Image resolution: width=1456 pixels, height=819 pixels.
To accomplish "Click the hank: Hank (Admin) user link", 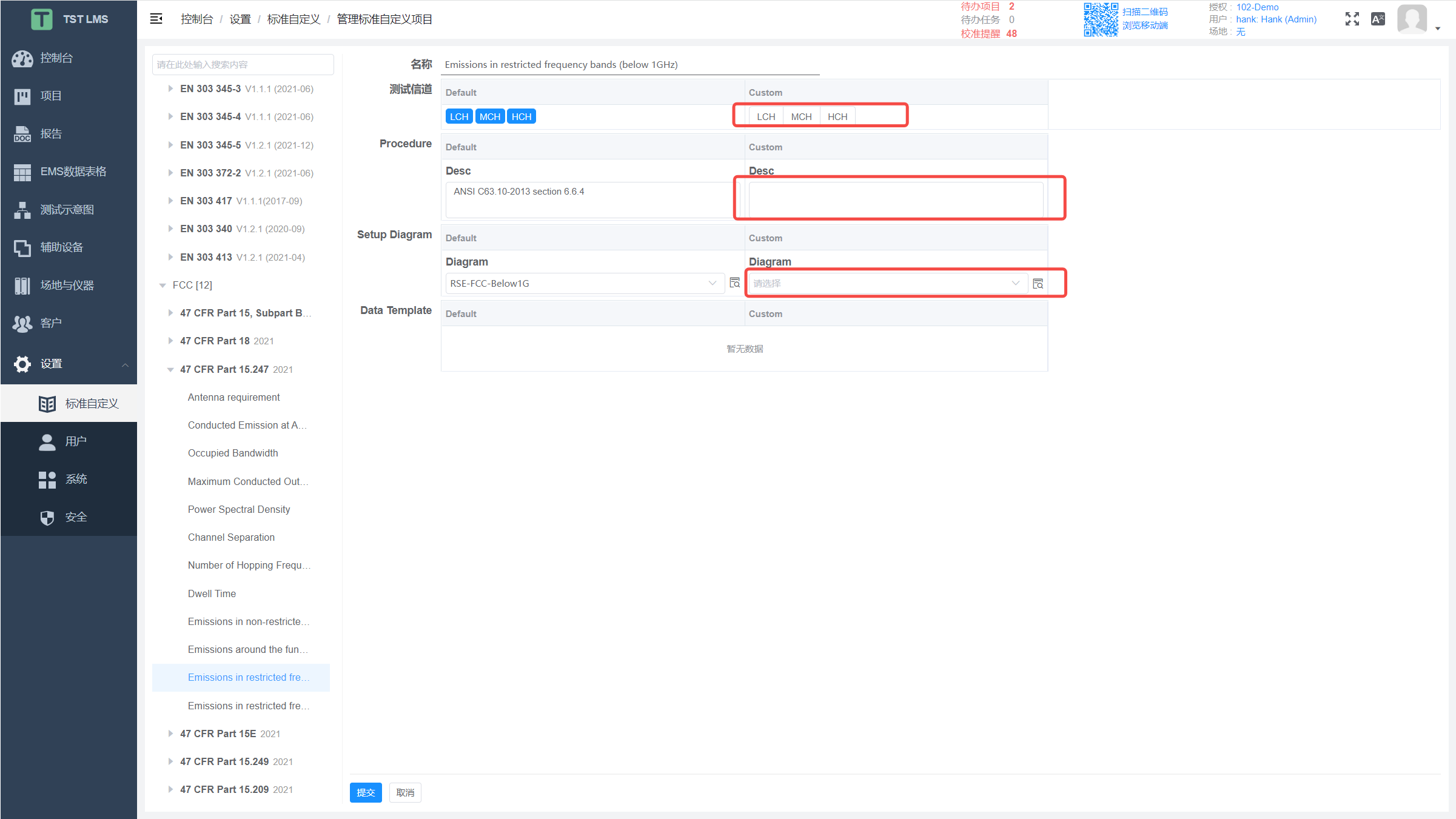I will coord(1277,19).
